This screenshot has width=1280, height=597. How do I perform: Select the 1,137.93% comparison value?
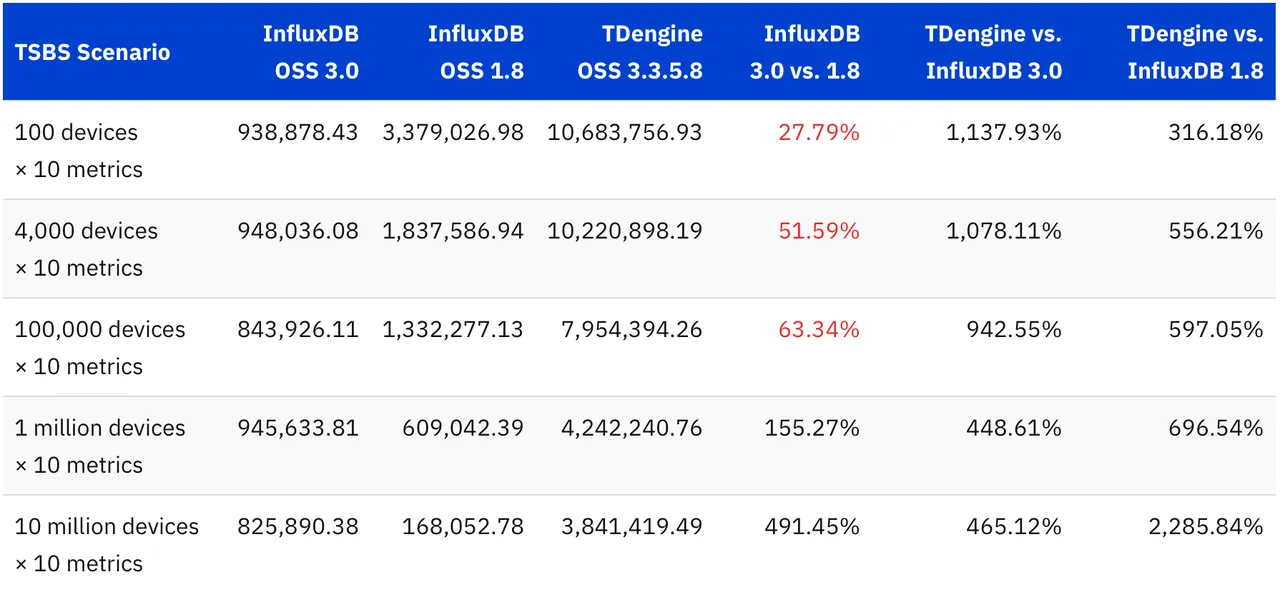[x=1003, y=132]
